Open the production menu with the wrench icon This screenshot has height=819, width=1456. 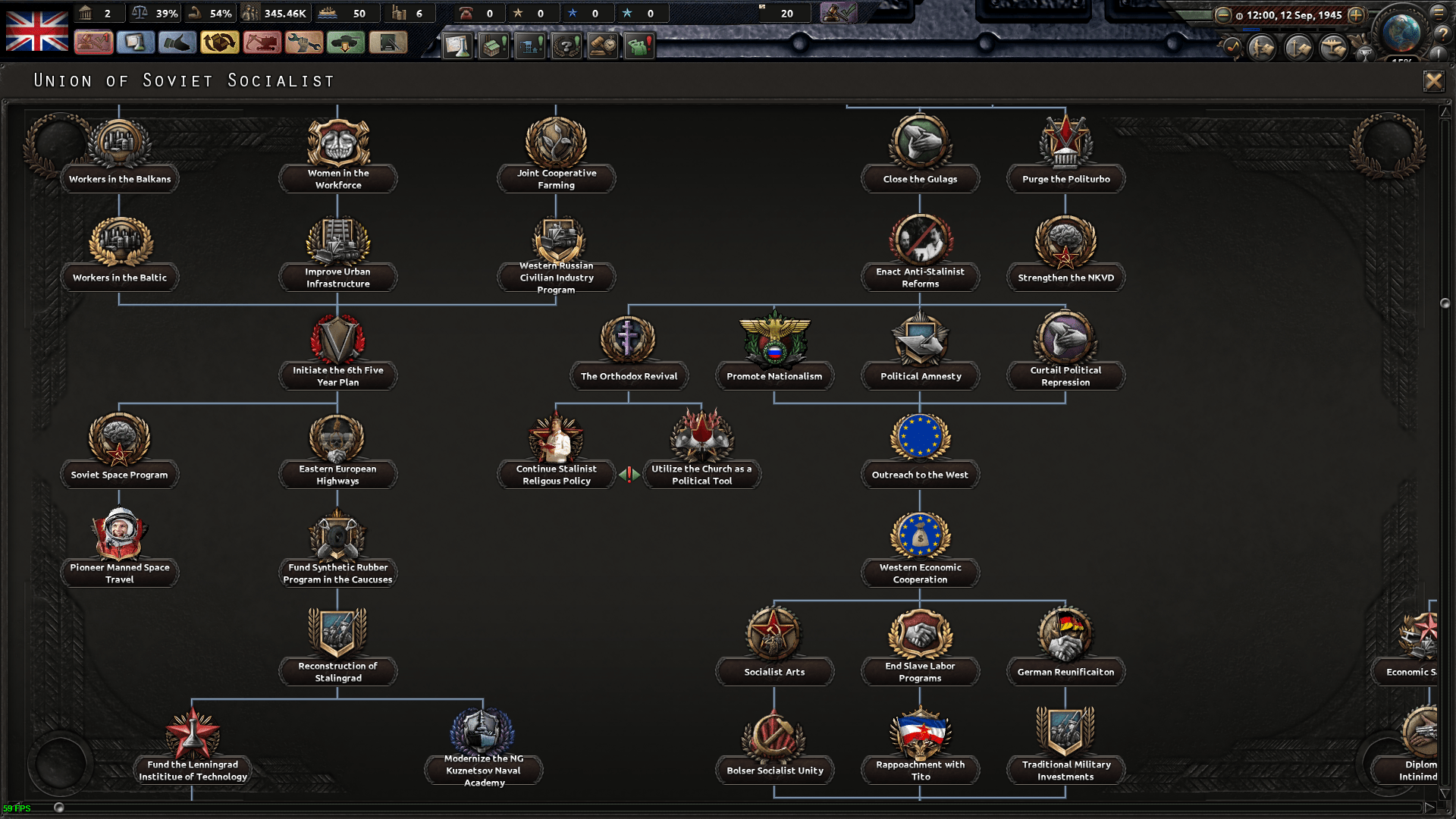pyautogui.click(x=304, y=43)
